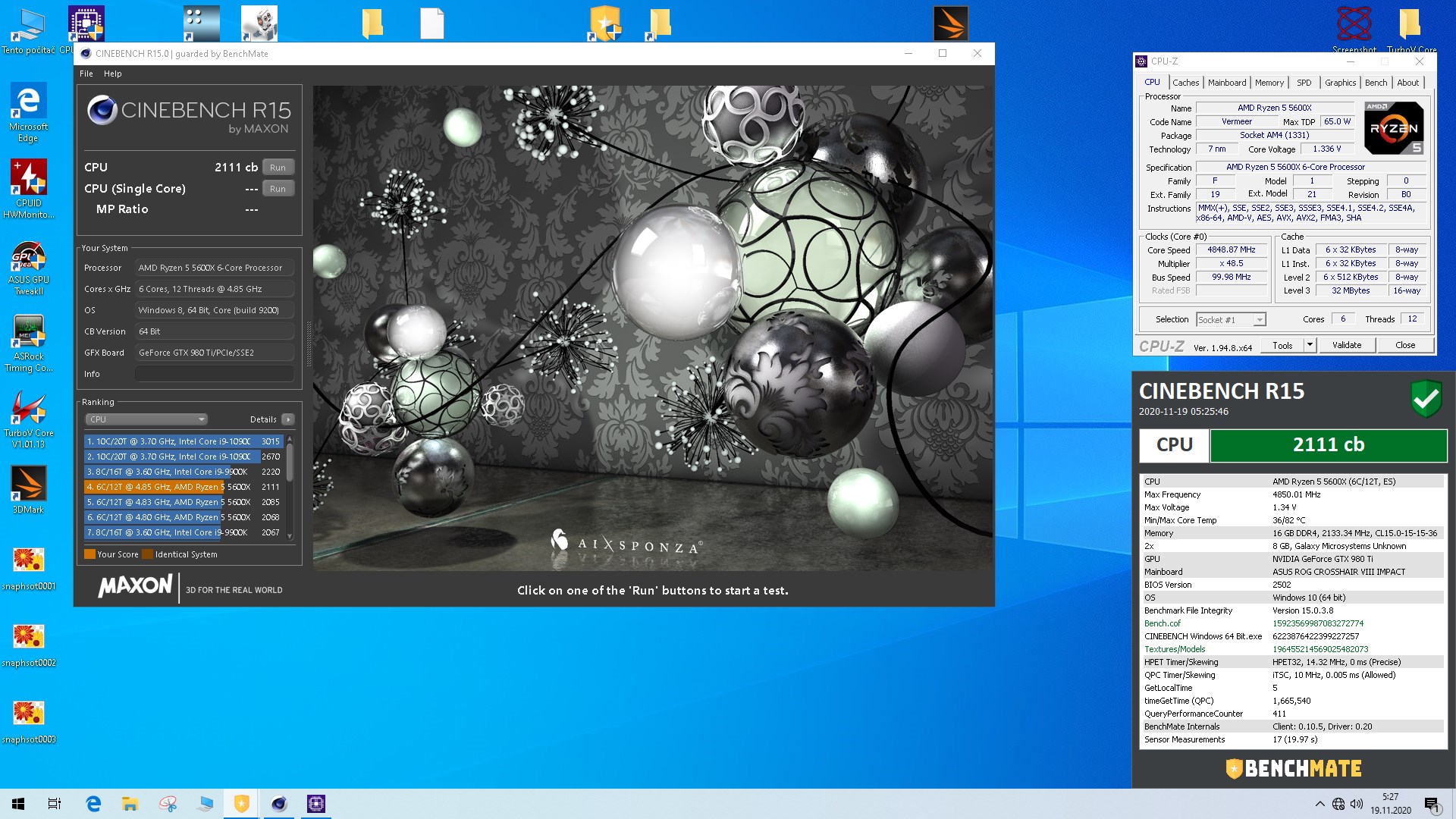Click the Bench.cof hash link in BenchMate

(1318, 623)
